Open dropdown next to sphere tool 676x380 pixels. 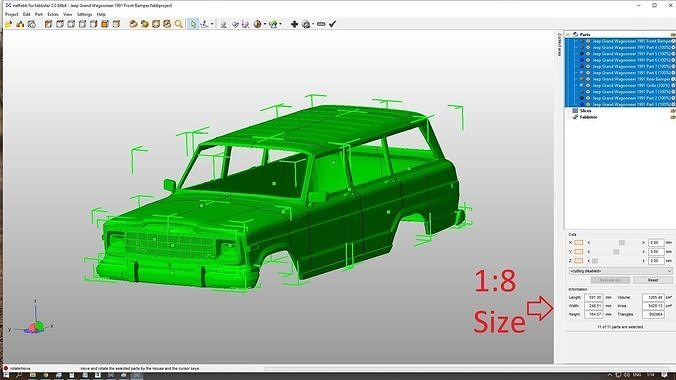click(x=265, y=24)
